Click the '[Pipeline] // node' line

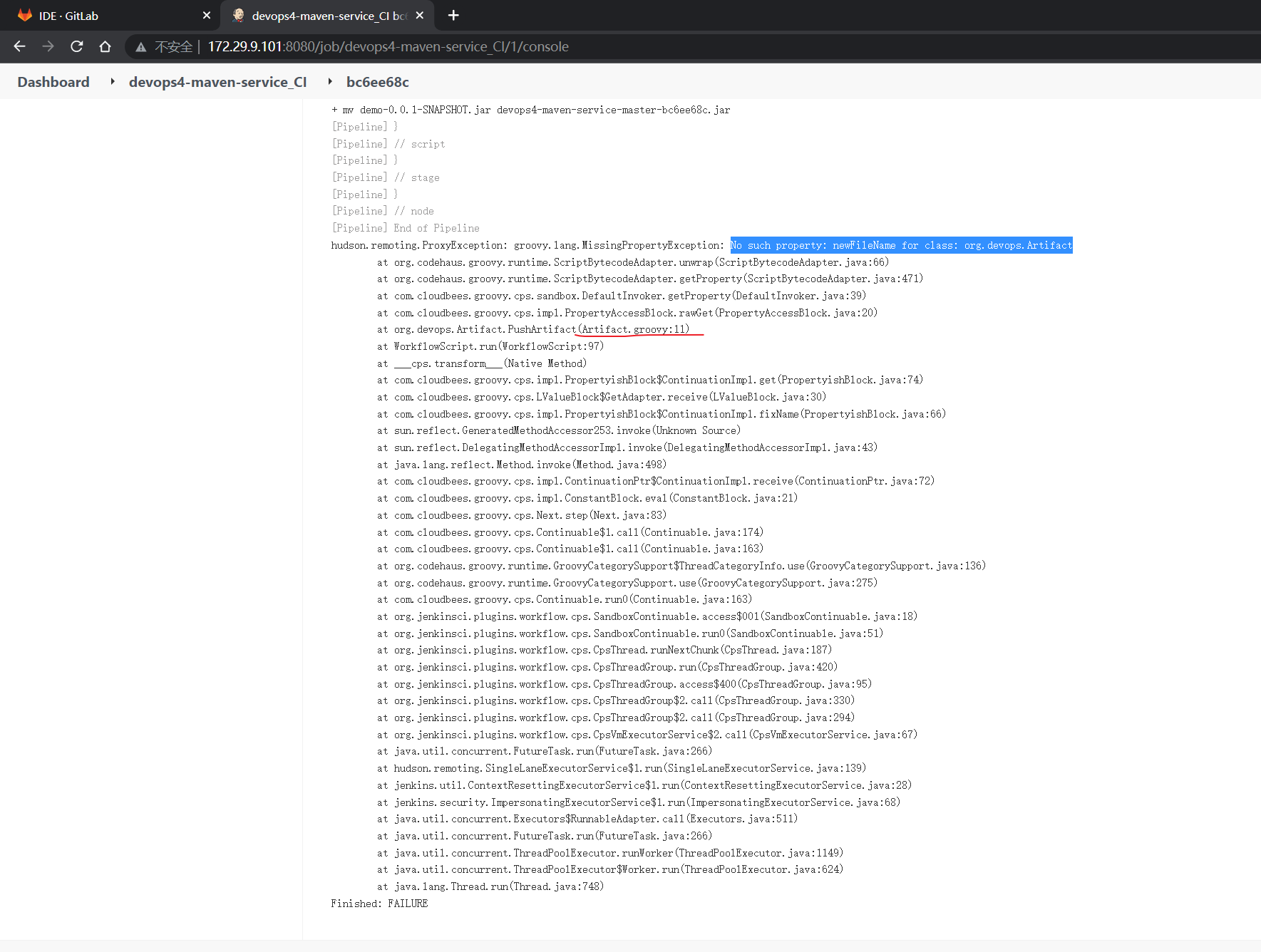pos(383,211)
